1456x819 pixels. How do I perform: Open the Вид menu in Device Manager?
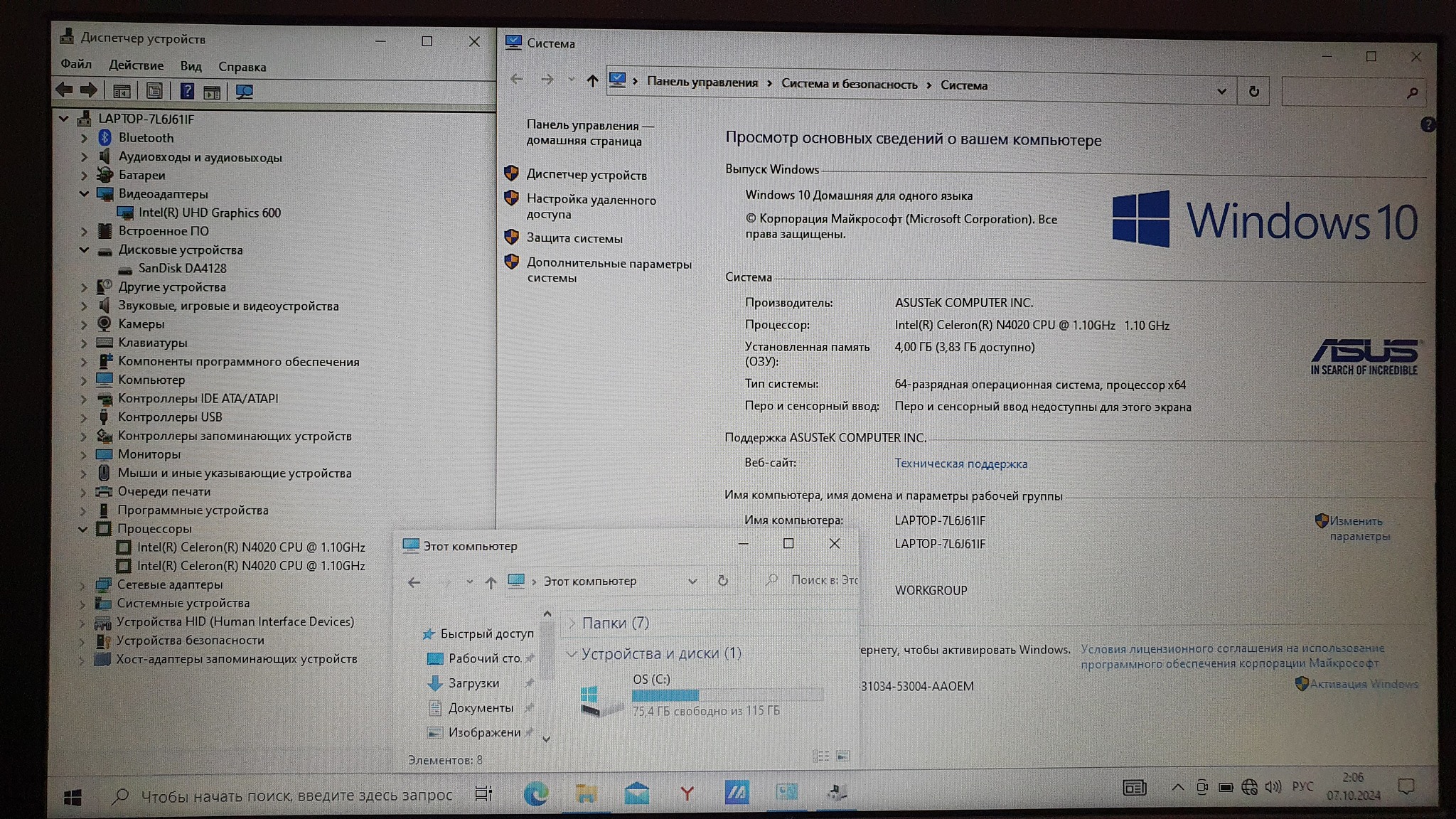(x=191, y=66)
